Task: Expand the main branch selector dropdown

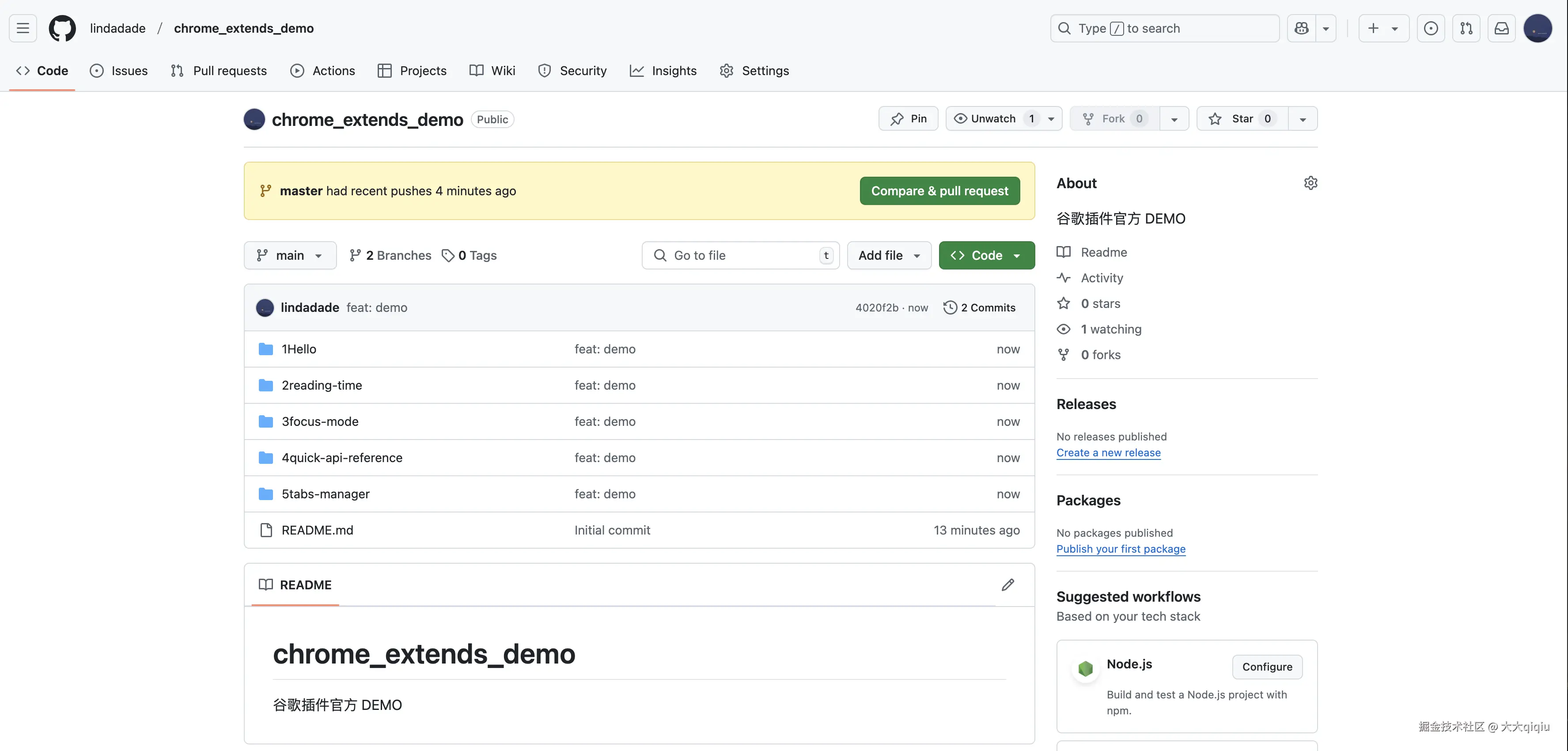Action: pyautogui.click(x=290, y=256)
